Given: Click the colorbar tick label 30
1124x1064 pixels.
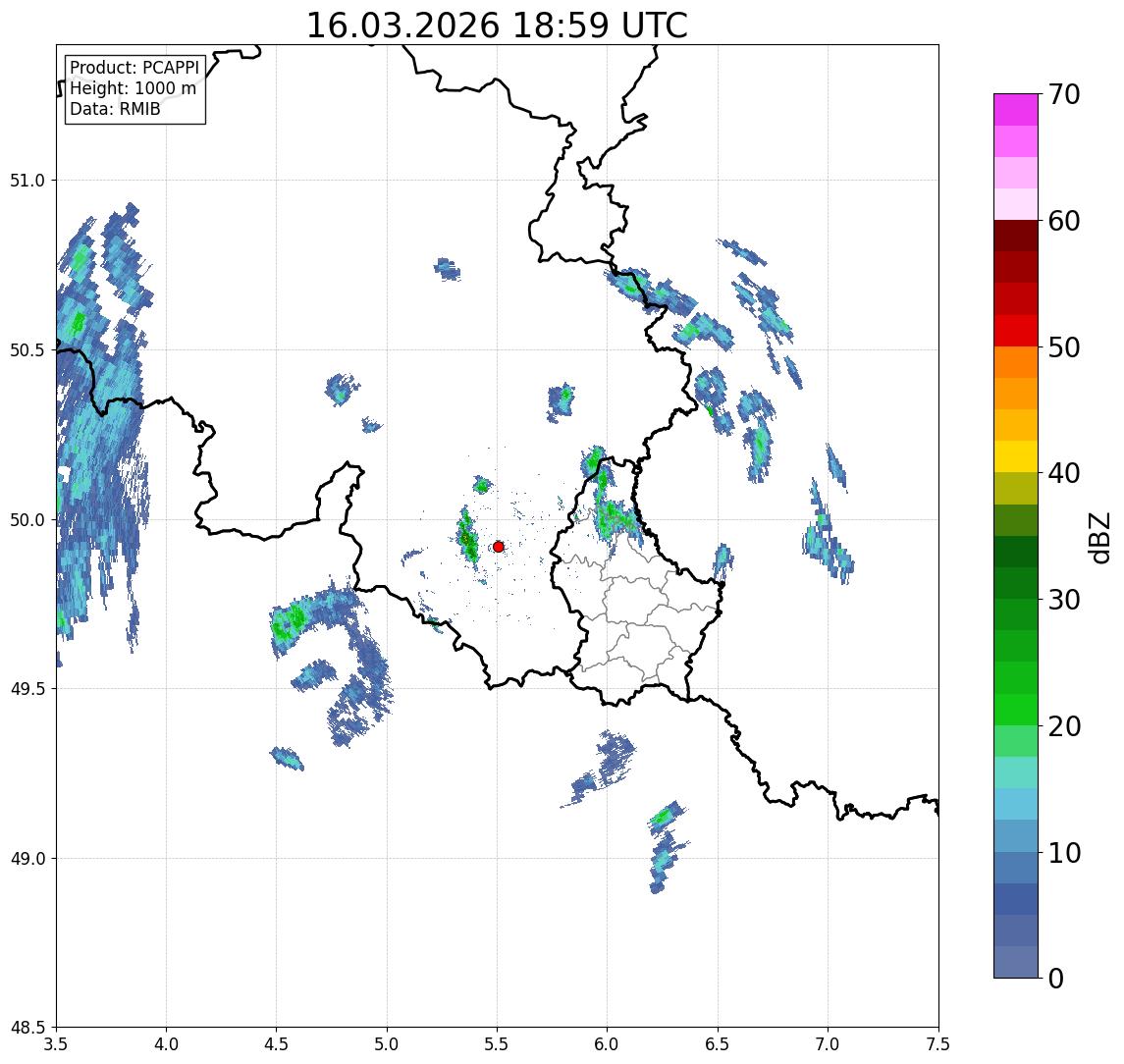Looking at the screenshot, I should (x=1064, y=600).
